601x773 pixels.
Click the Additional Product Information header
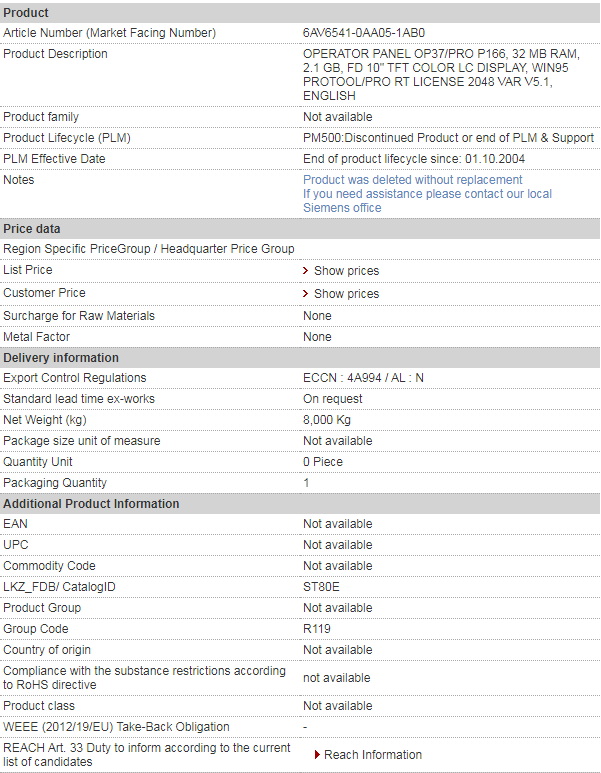(91, 504)
